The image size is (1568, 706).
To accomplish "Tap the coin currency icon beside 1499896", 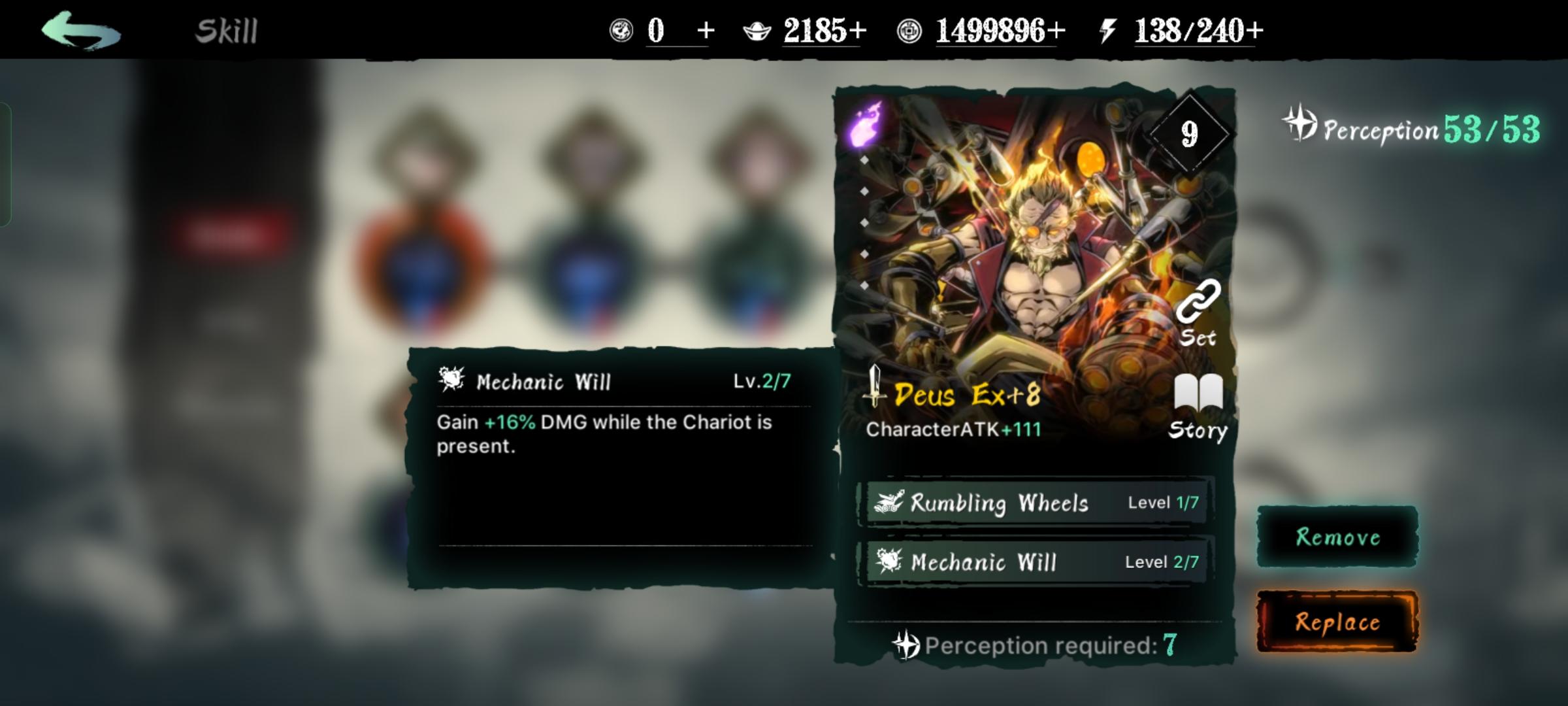I will 909,31.
